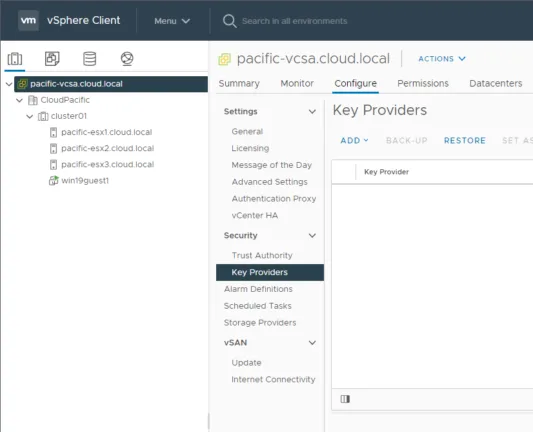
Task: Collapse the cluster01 tree node
Action: (30, 117)
